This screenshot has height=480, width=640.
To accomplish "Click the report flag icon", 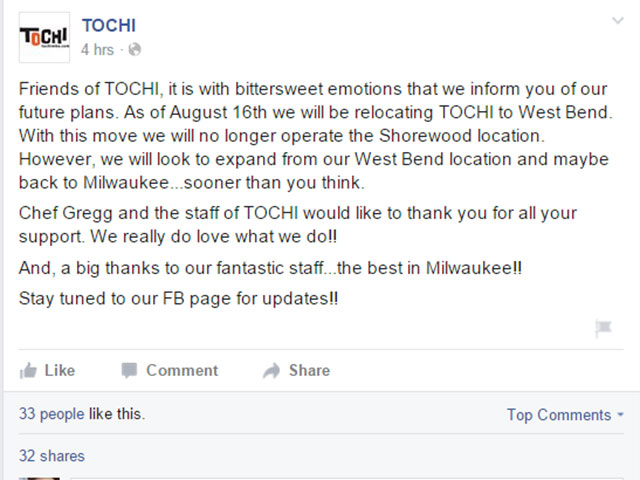I will 603,329.
